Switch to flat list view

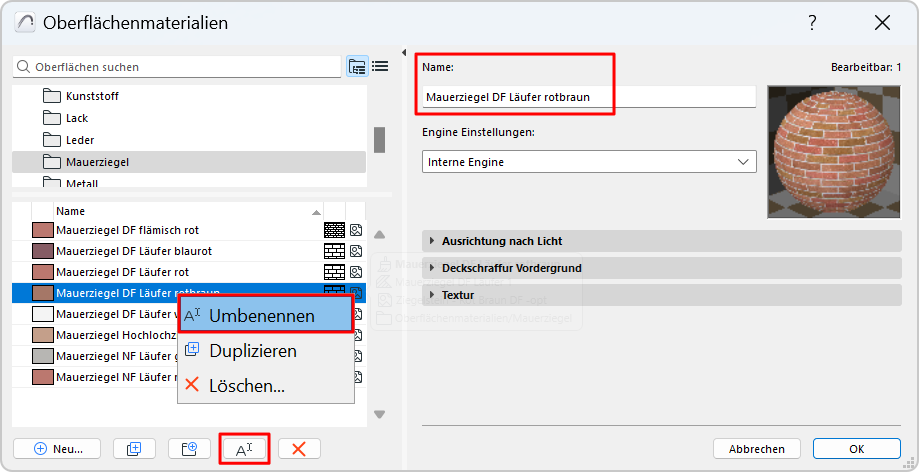coord(380,67)
